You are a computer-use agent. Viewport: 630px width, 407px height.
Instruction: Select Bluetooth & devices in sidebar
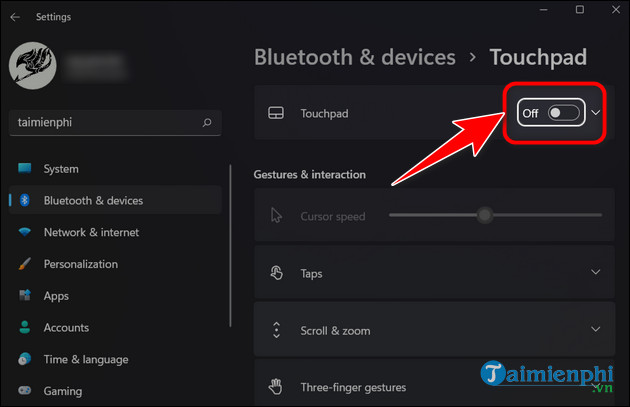tap(115, 200)
